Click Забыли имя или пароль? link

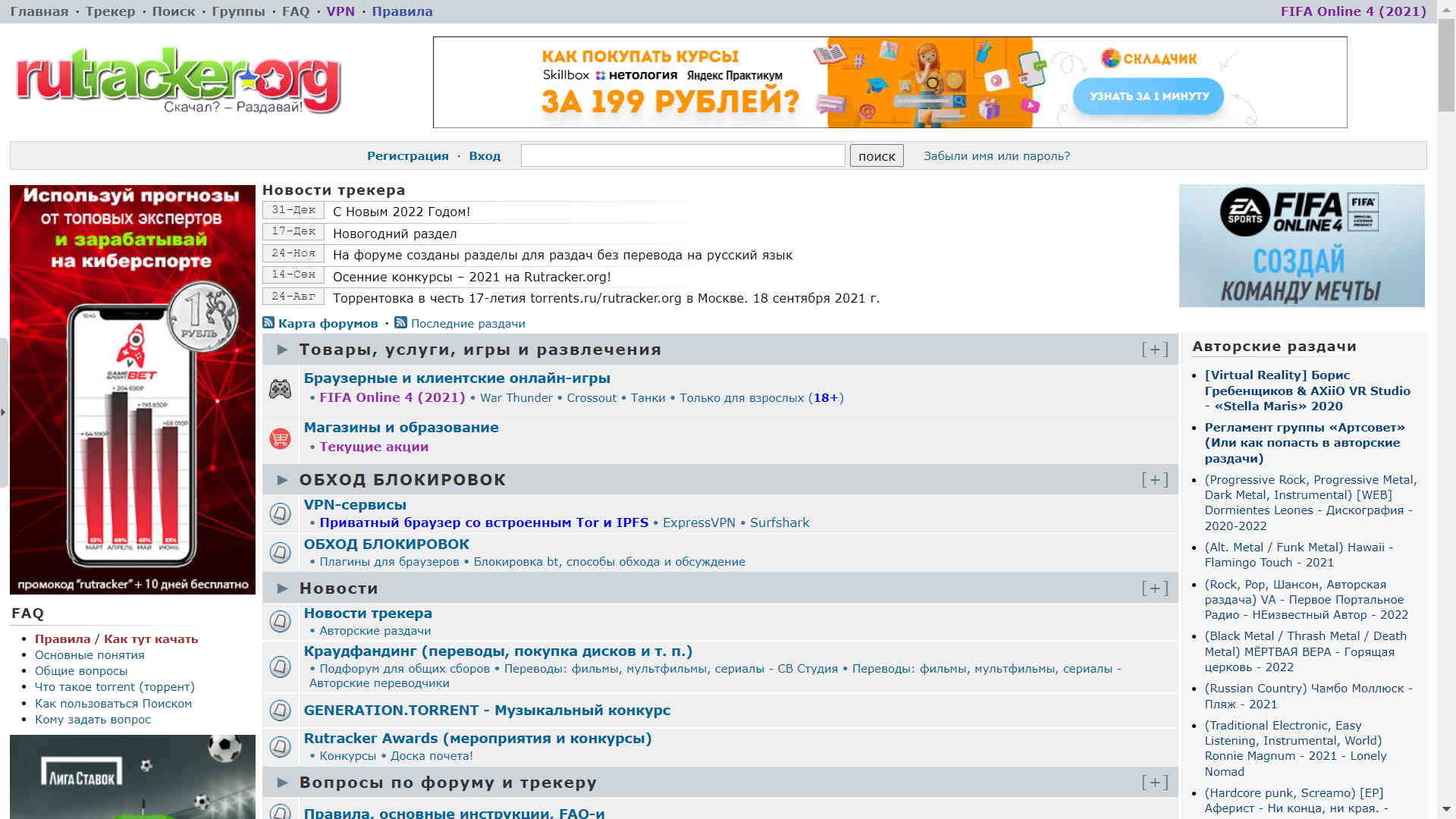[996, 156]
